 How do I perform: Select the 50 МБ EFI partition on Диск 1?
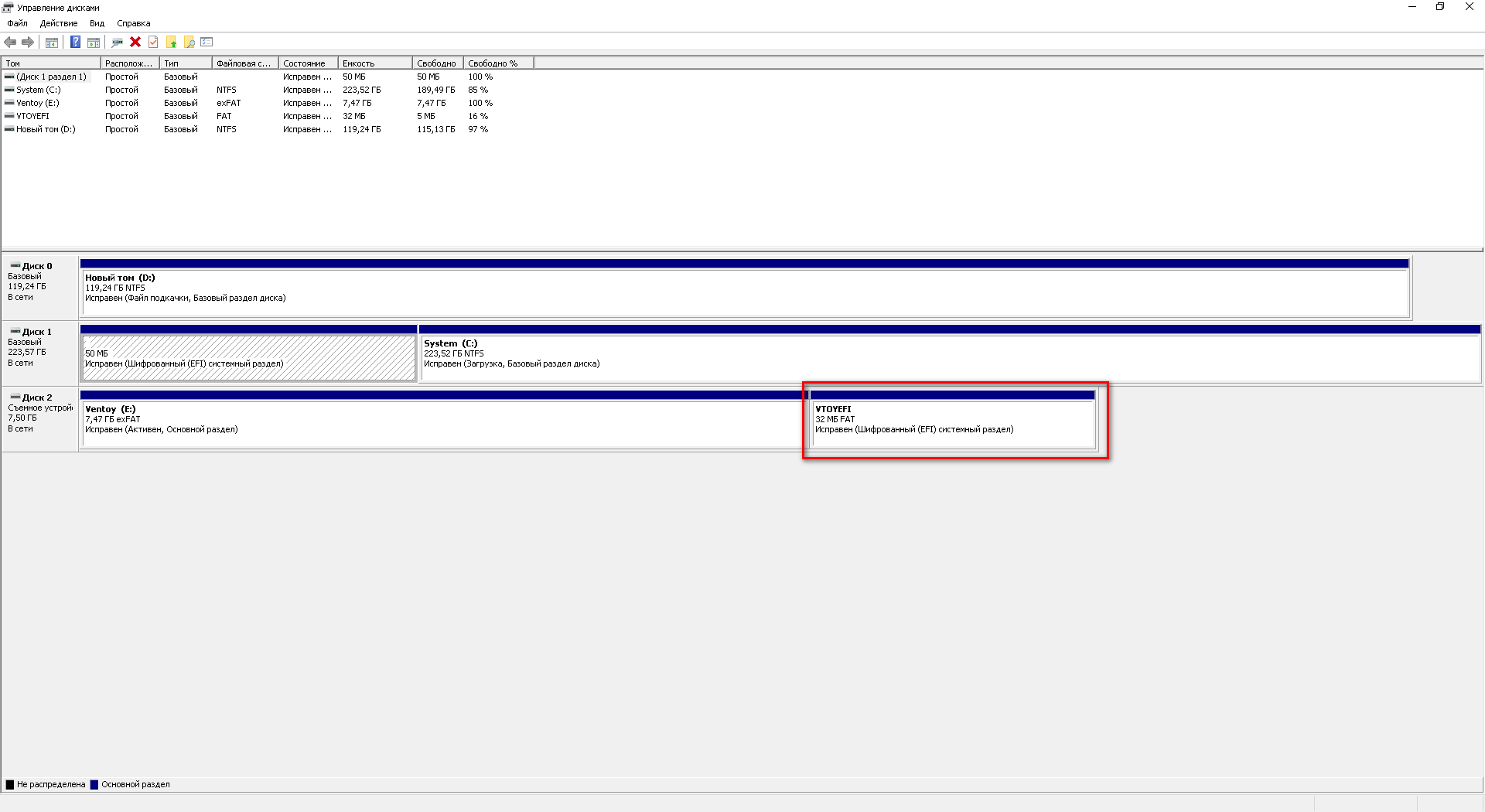(x=248, y=353)
